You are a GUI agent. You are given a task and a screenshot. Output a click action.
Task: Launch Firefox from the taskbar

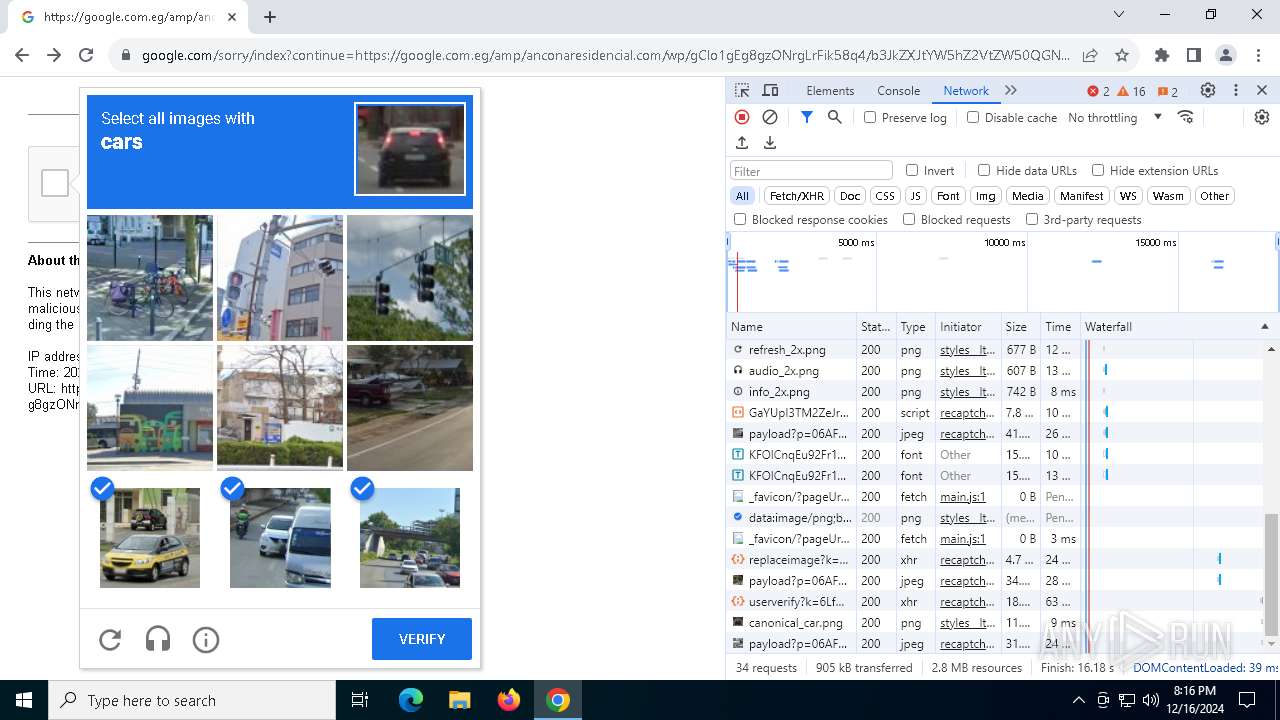(x=509, y=700)
